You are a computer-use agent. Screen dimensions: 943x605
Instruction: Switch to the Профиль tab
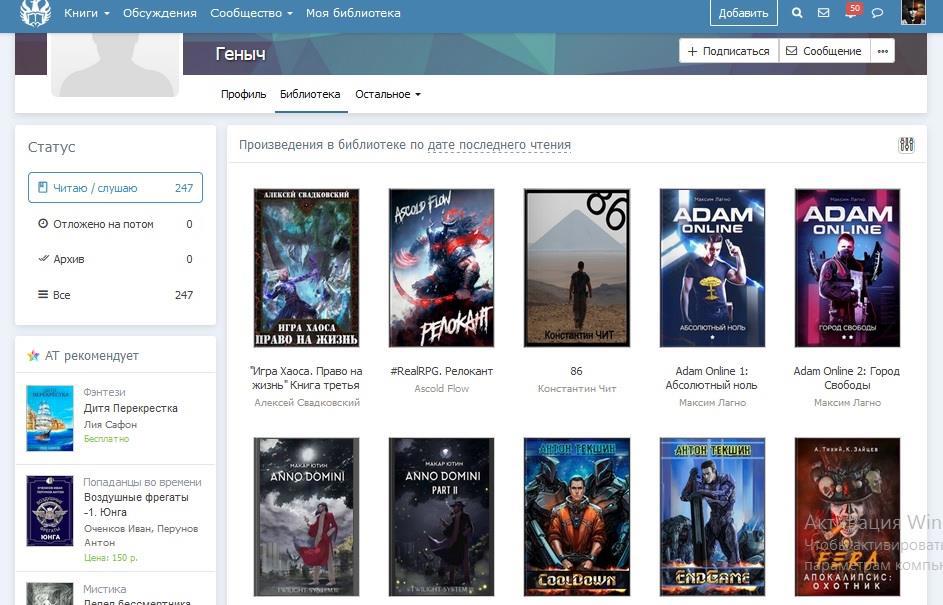pos(243,94)
